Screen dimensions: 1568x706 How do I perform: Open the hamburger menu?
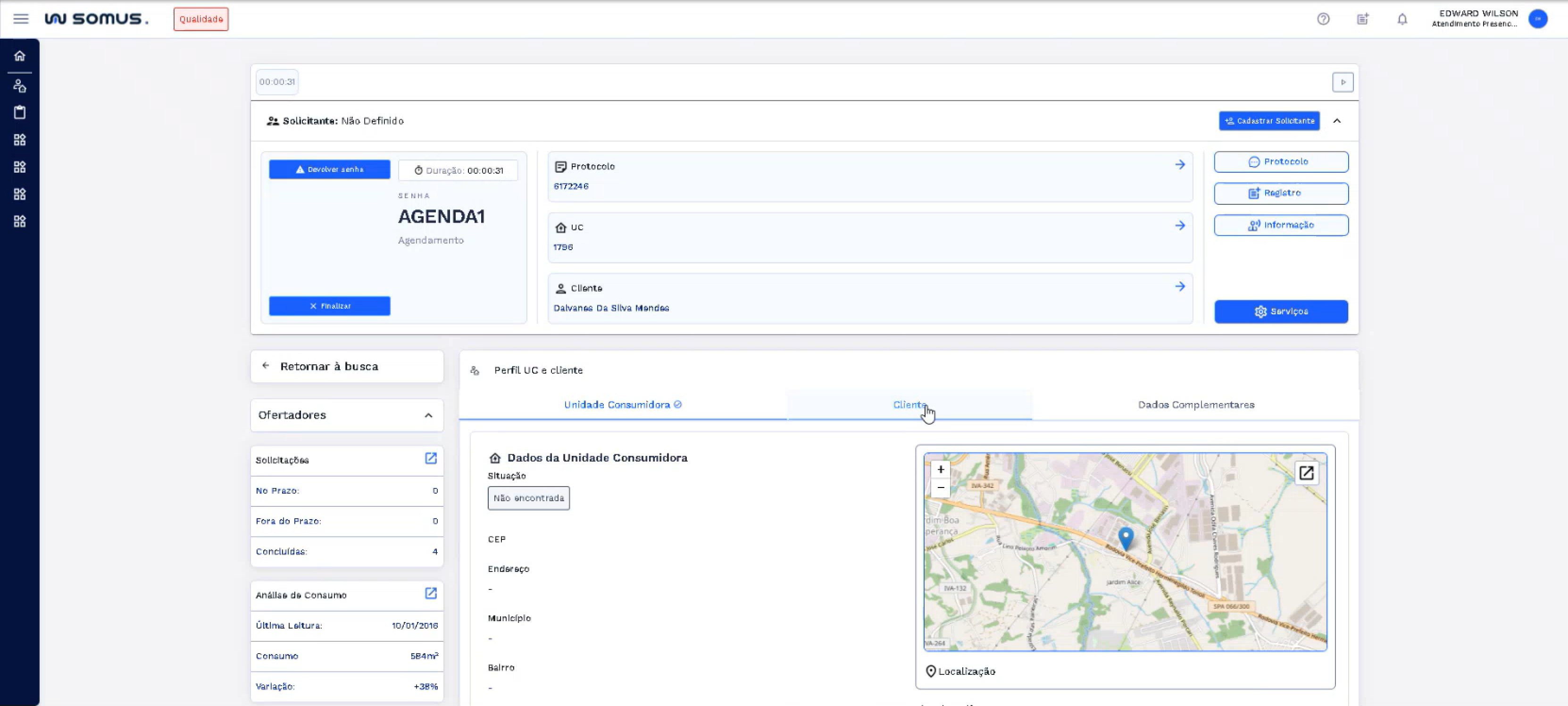(x=21, y=19)
